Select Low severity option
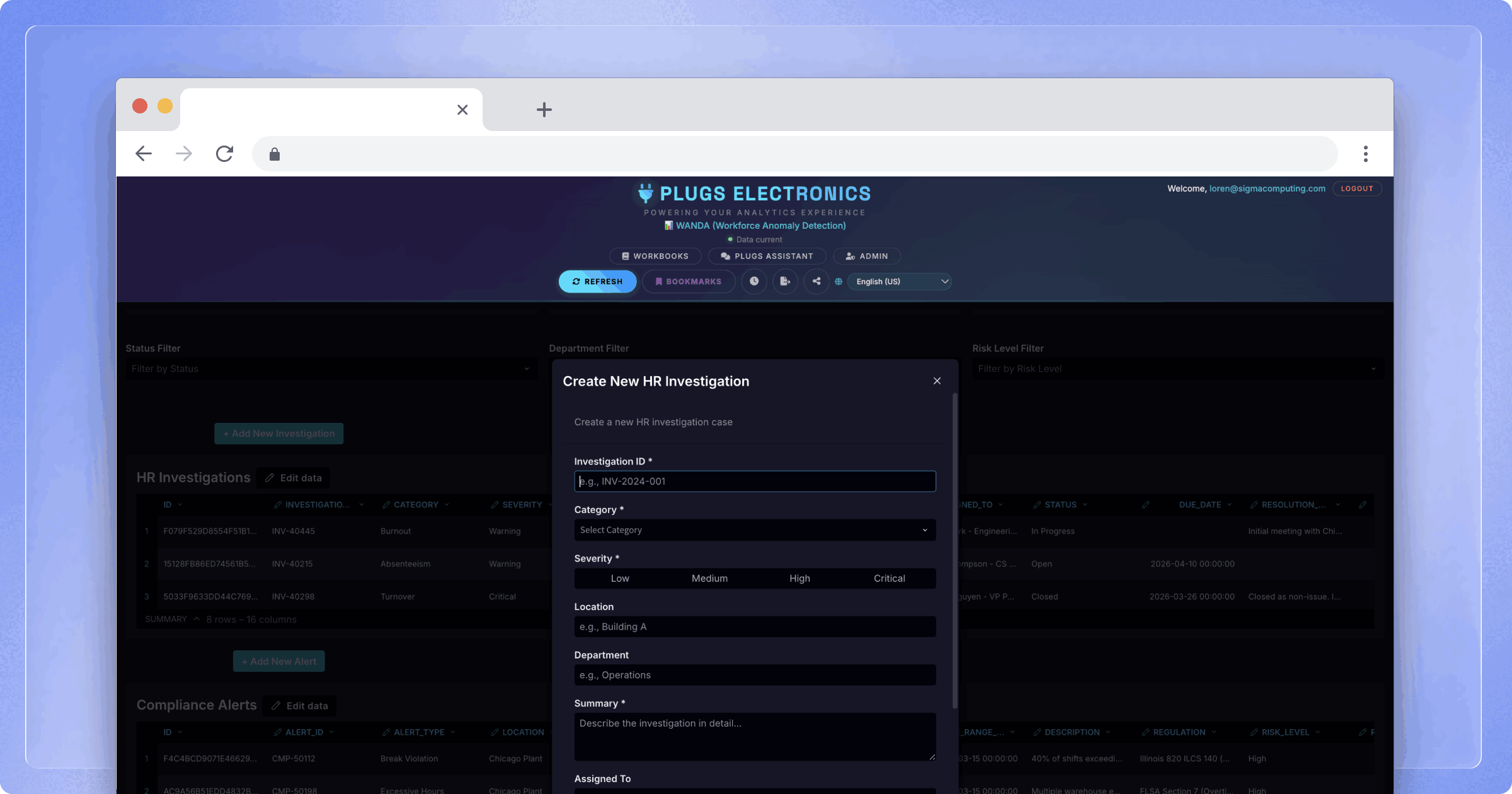Screen dimensions: 1512x794 coord(619,578)
